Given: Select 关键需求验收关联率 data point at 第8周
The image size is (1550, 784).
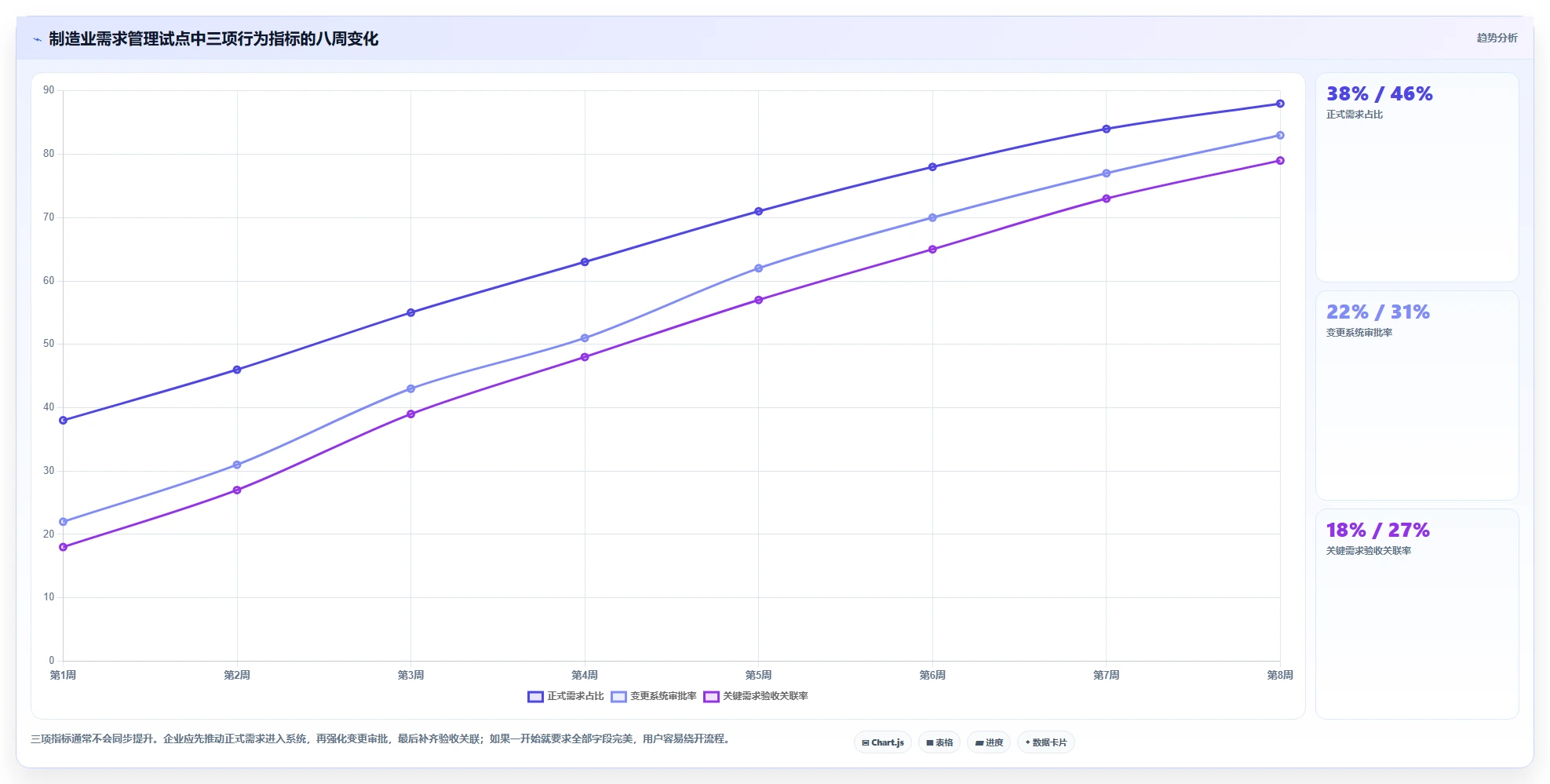Looking at the screenshot, I should click(1280, 161).
